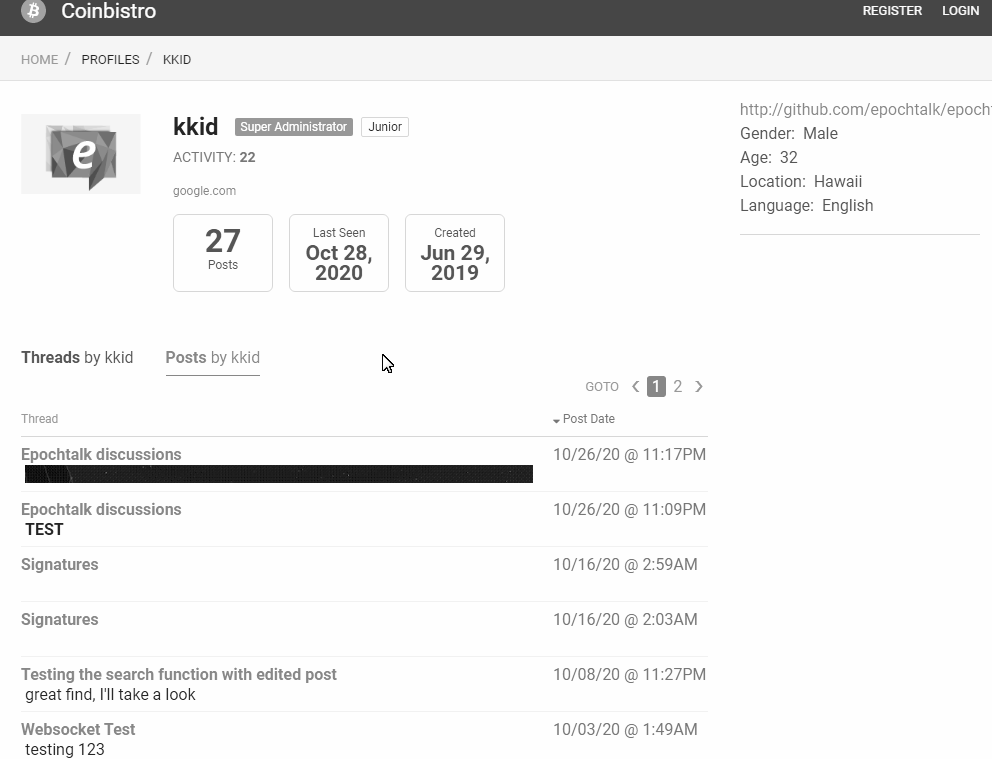Open PROFILES from the breadcrumb trail

(110, 59)
